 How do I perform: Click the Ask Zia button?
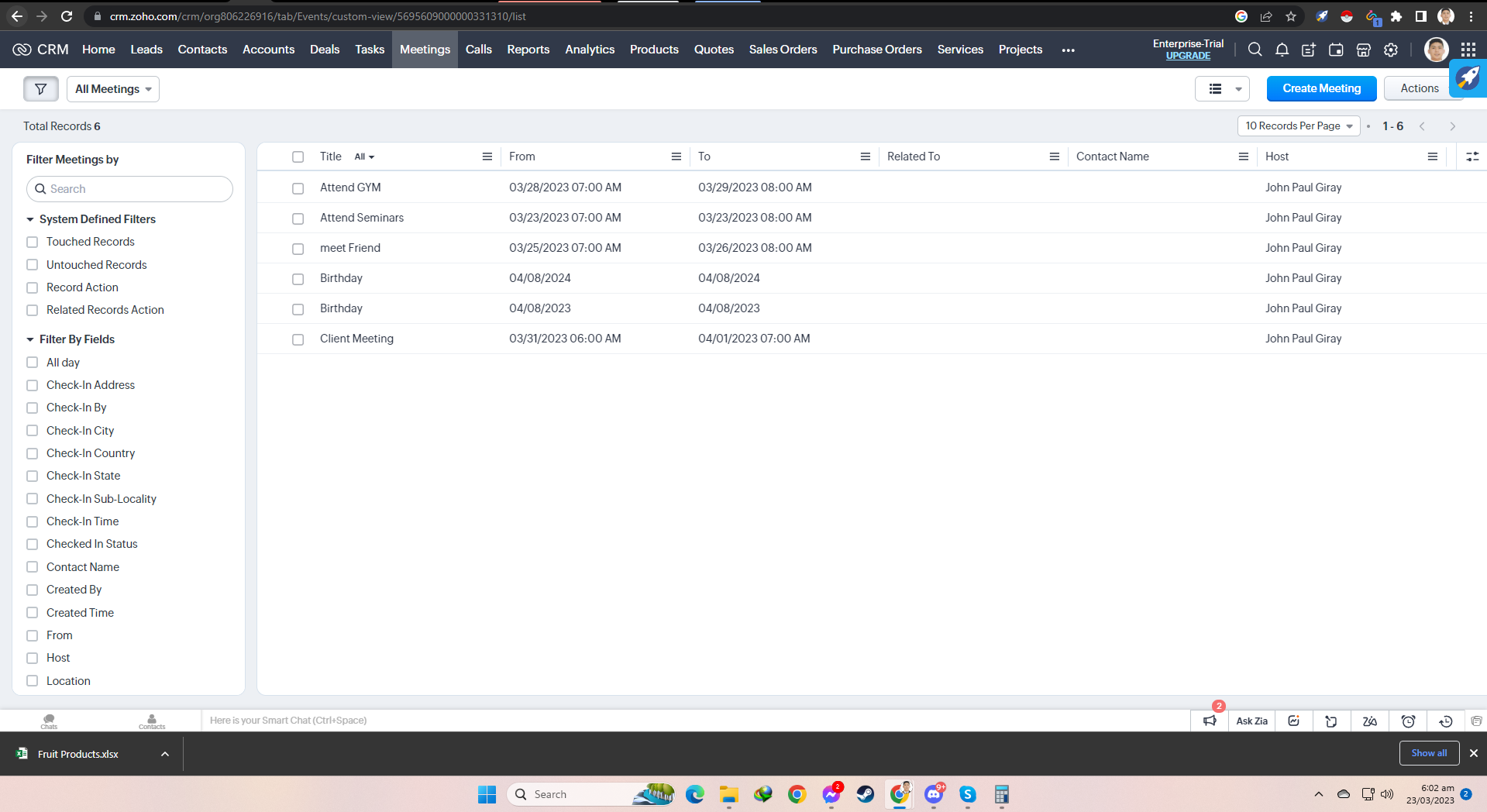point(1251,721)
